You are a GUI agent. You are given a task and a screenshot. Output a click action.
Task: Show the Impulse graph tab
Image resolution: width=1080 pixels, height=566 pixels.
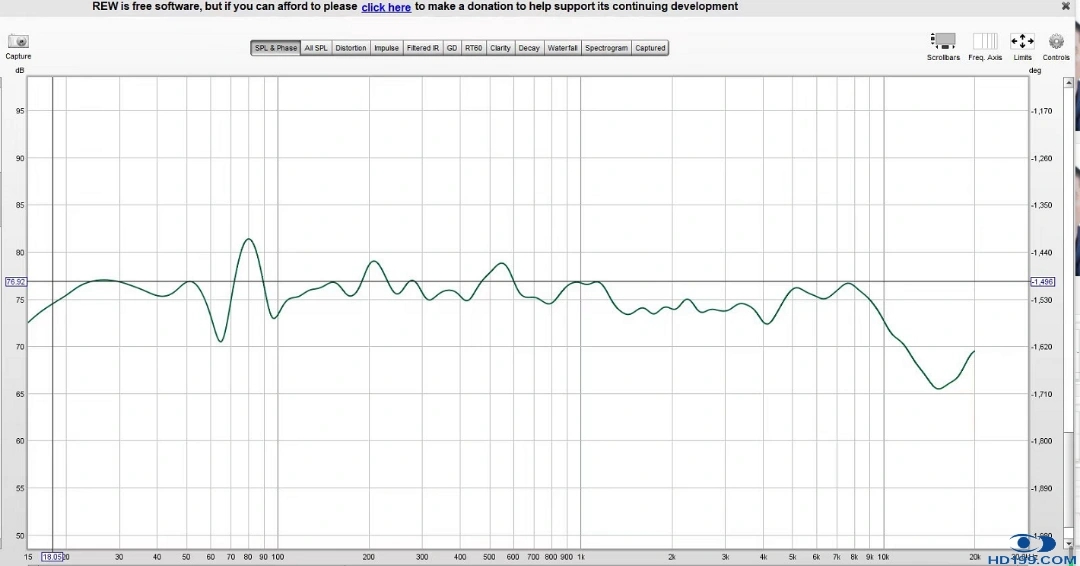(x=386, y=48)
